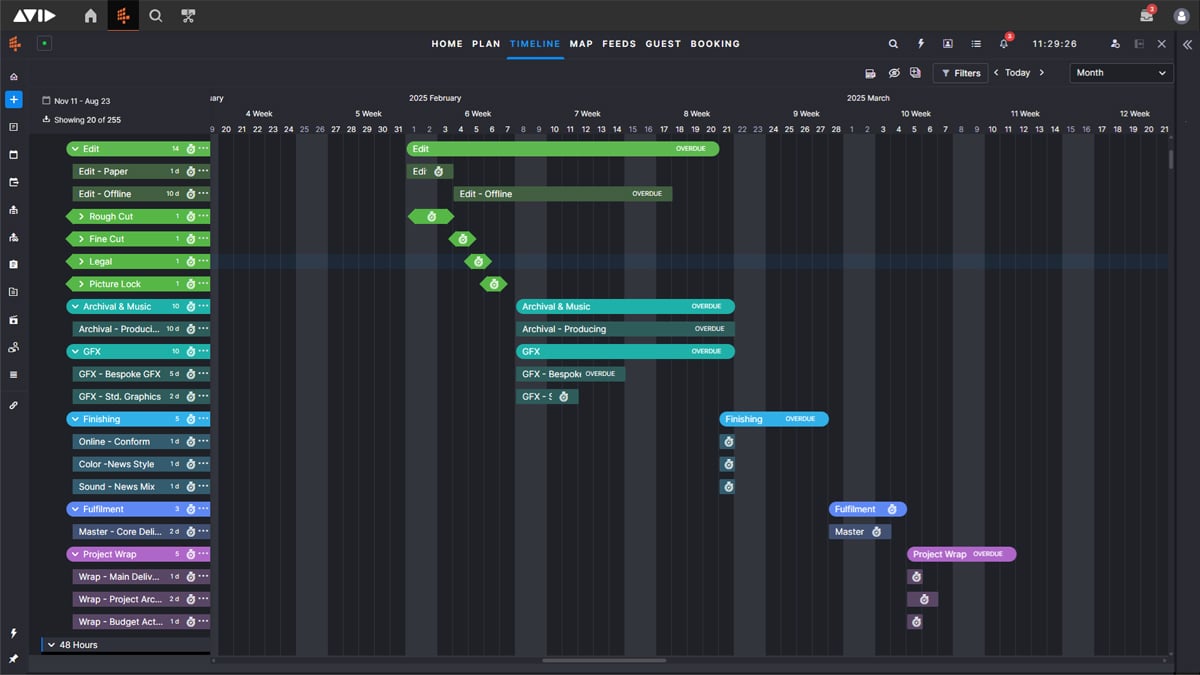Click the home icon in top bar
The image size is (1200, 675).
91,16
